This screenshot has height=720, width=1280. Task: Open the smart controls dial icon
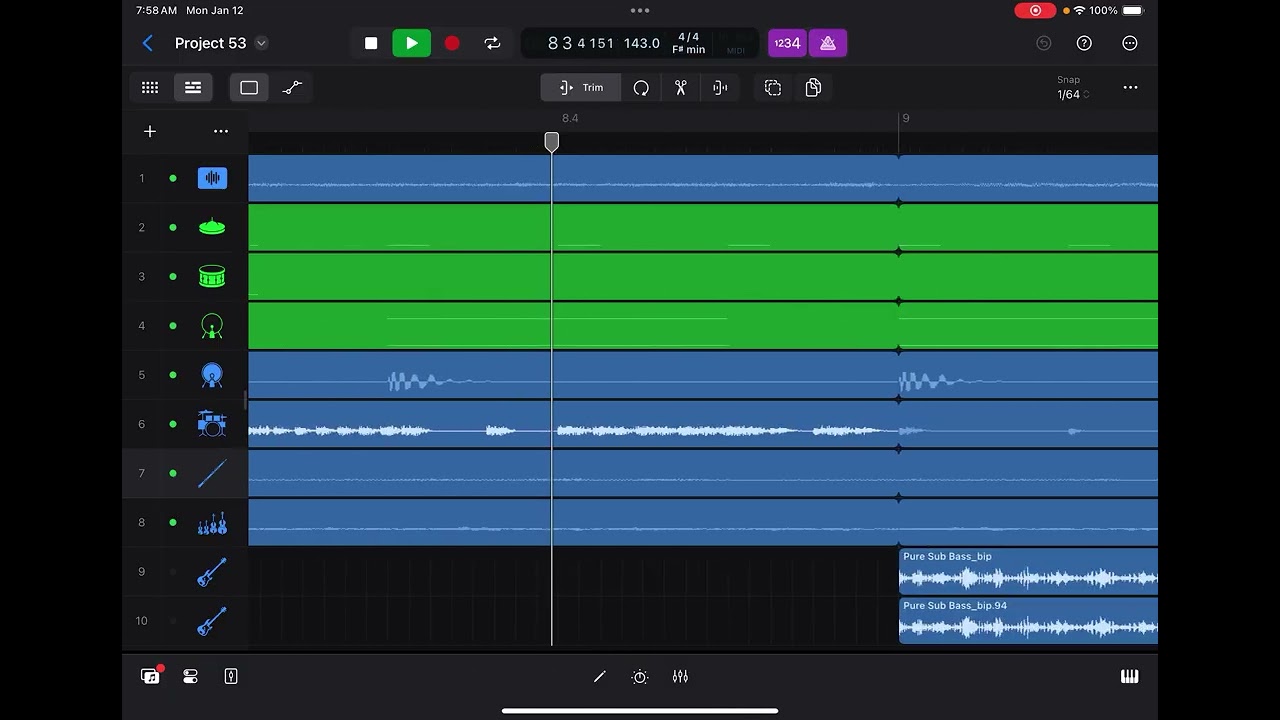(x=640, y=677)
